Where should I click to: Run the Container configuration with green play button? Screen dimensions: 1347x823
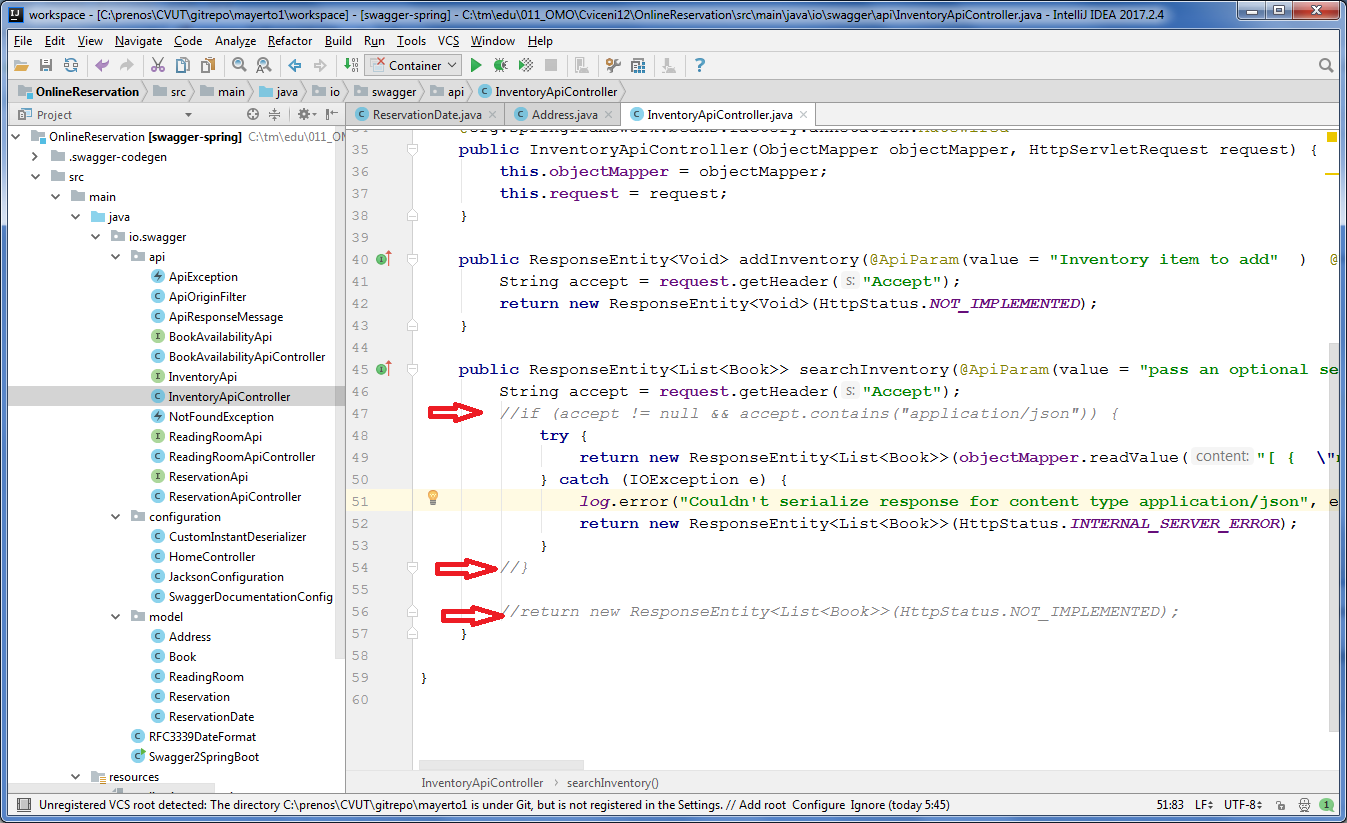pyautogui.click(x=477, y=65)
